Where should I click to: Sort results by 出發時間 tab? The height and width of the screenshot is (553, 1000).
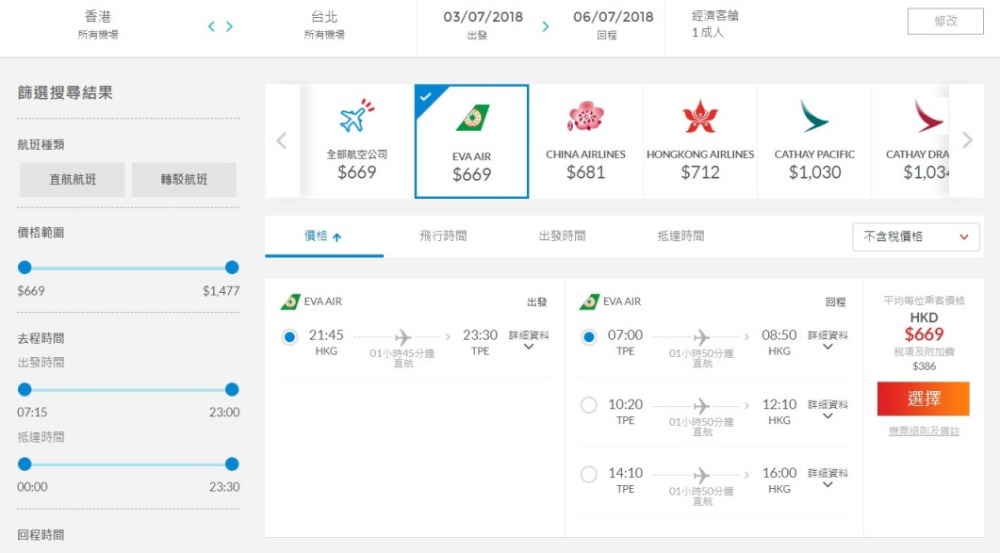(562, 236)
